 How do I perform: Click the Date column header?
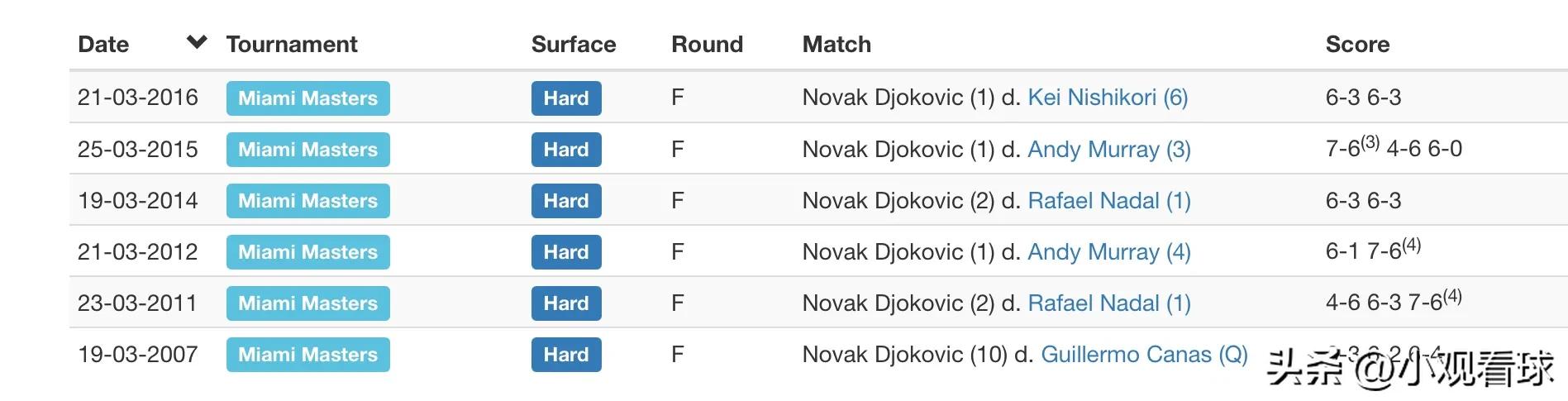(103, 45)
